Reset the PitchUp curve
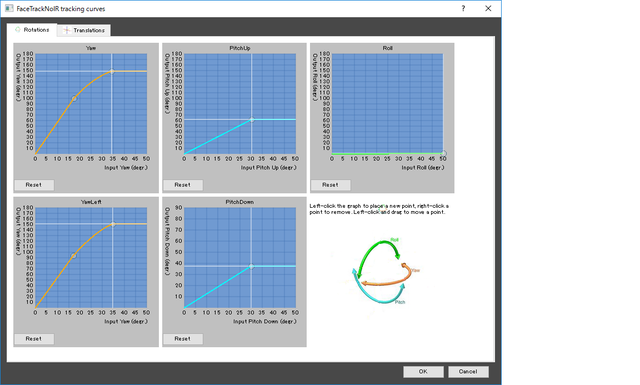 point(182,185)
